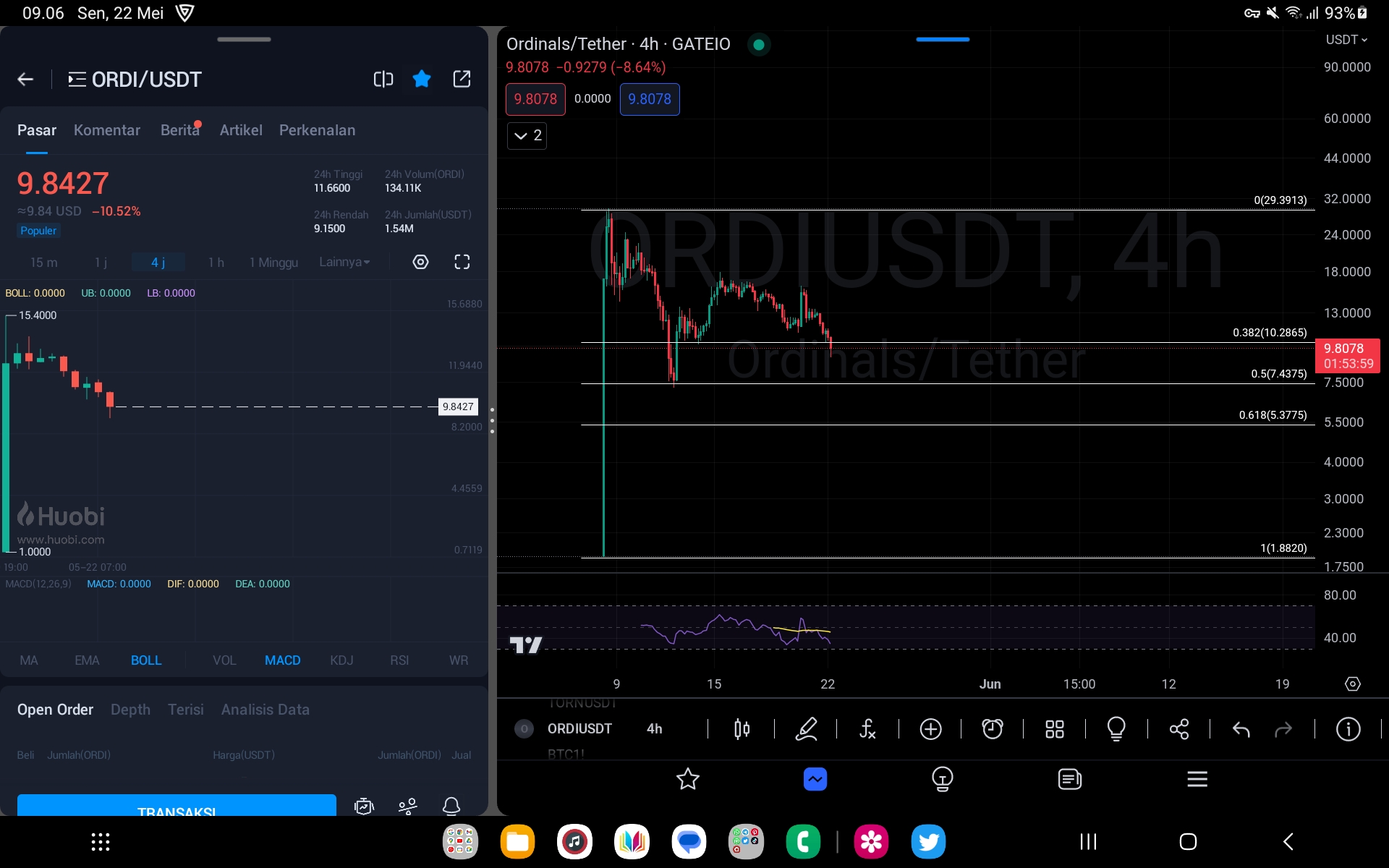Open the Analisis Data tab
The height and width of the screenshot is (868, 1389).
click(x=266, y=710)
